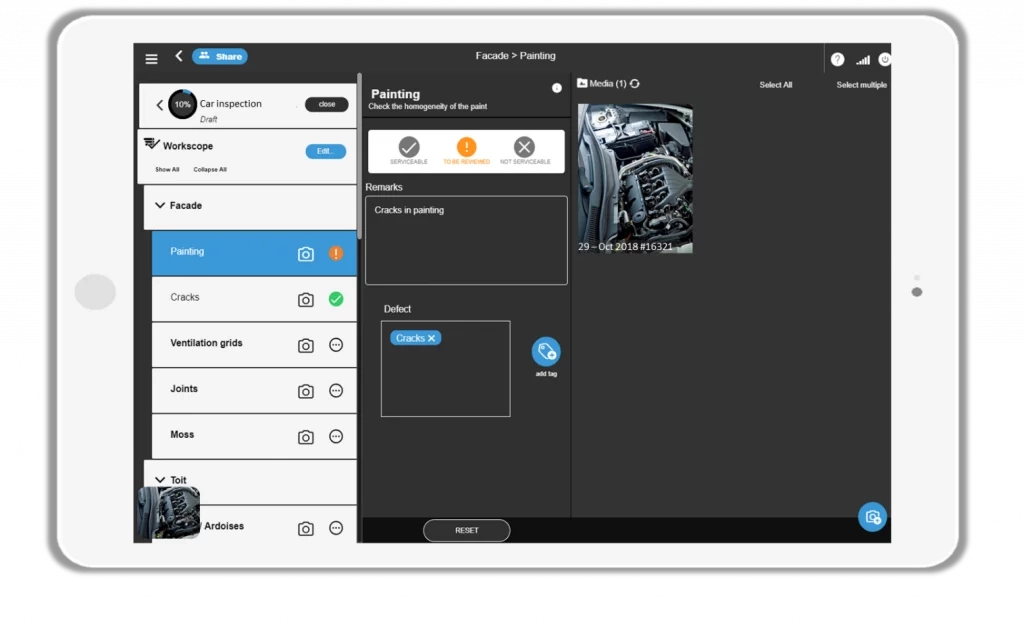This screenshot has height=638, width=1024.
Task: Click Ardoises pending status icon
Action: pos(336,528)
